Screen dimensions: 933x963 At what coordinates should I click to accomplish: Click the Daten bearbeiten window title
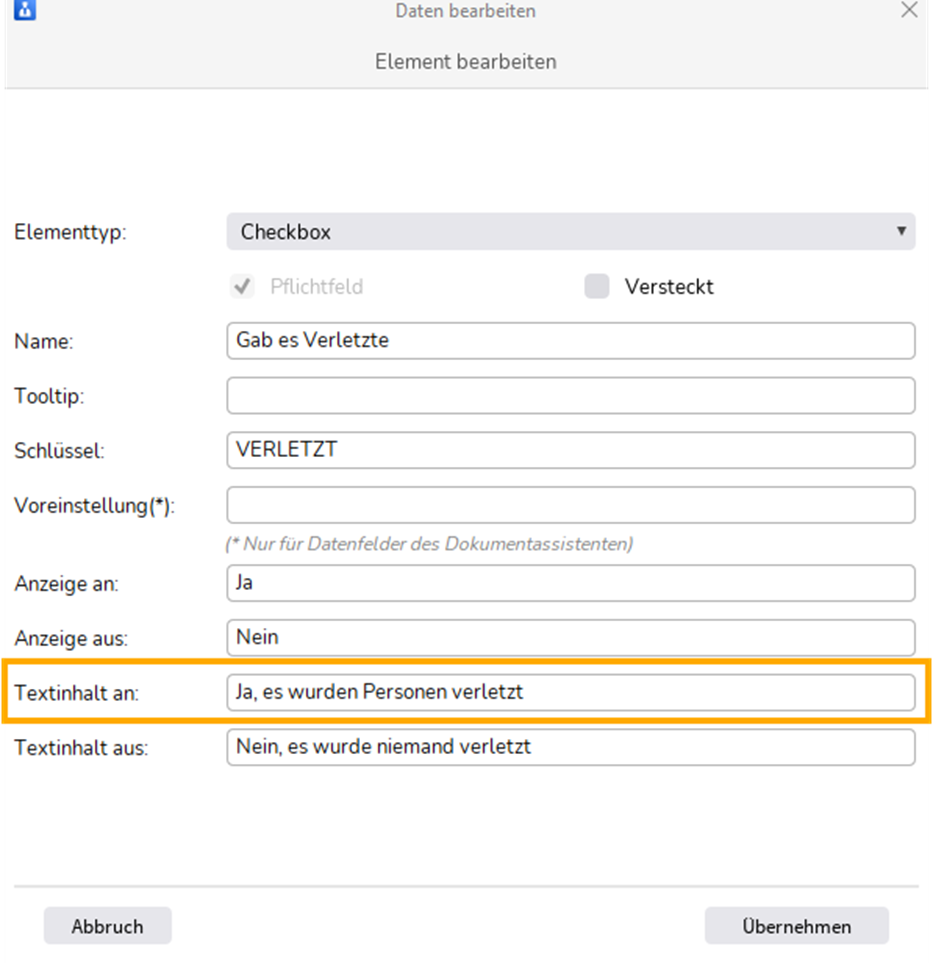(466, 10)
